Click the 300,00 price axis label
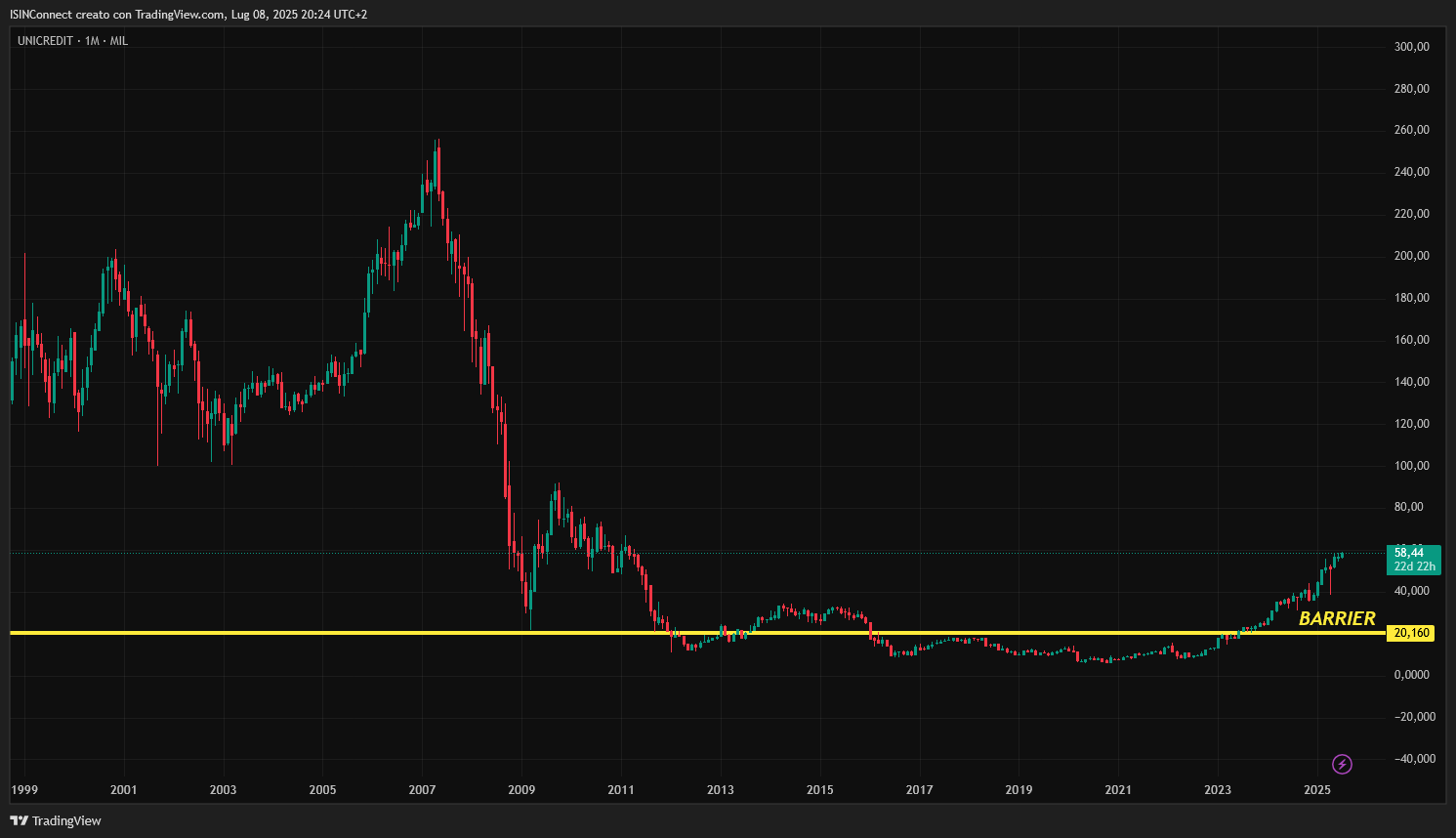The width and height of the screenshot is (1456, 838). pos(1412,47)
